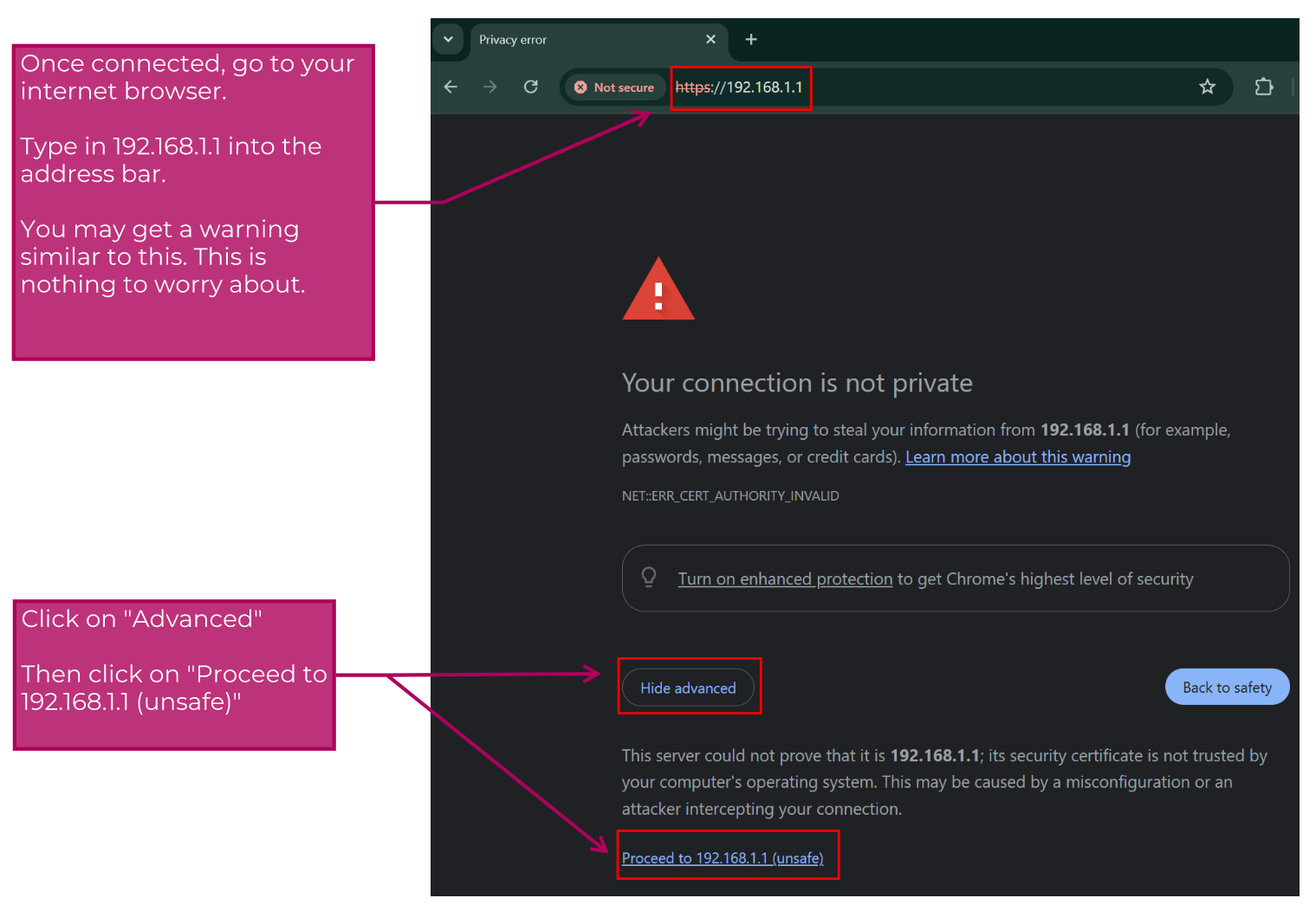Click the lightbulb icon in protection banner
The image size is (1316, 911).
(649, 577)
